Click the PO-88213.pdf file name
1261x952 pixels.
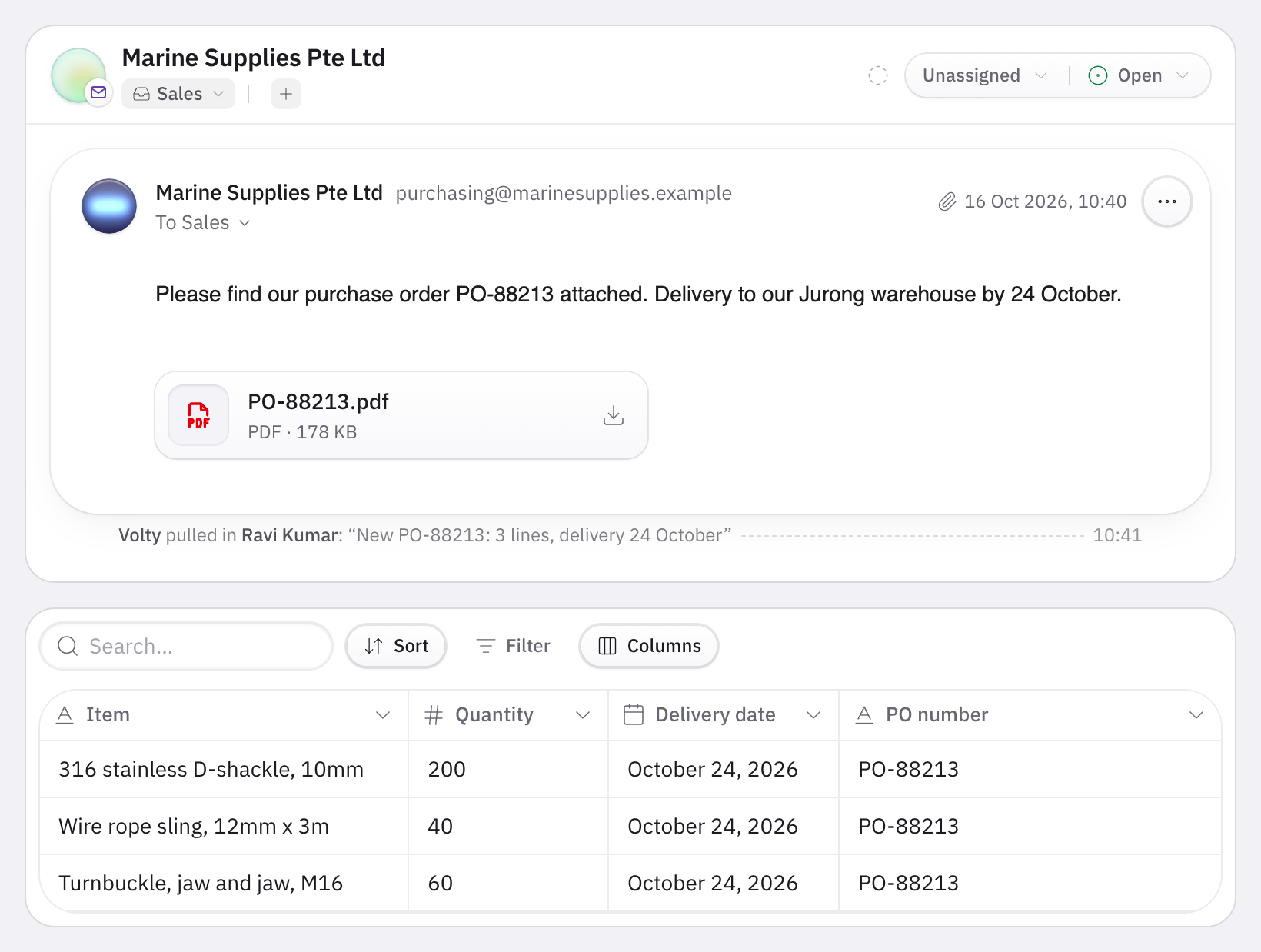click(318, 401)
